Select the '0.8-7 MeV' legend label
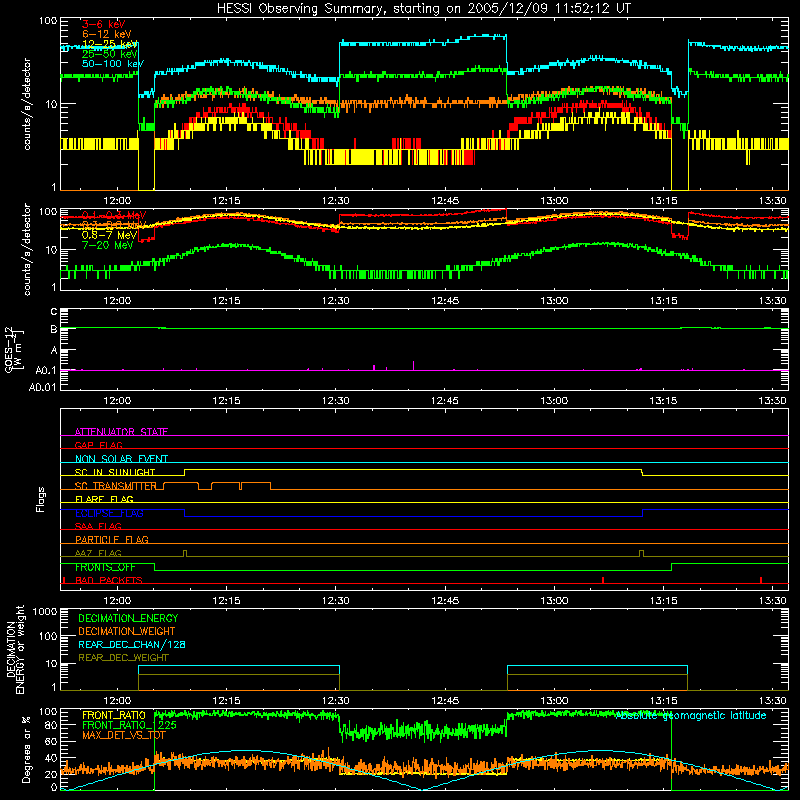Screen dimensions: 800x800 click(109, 235)
